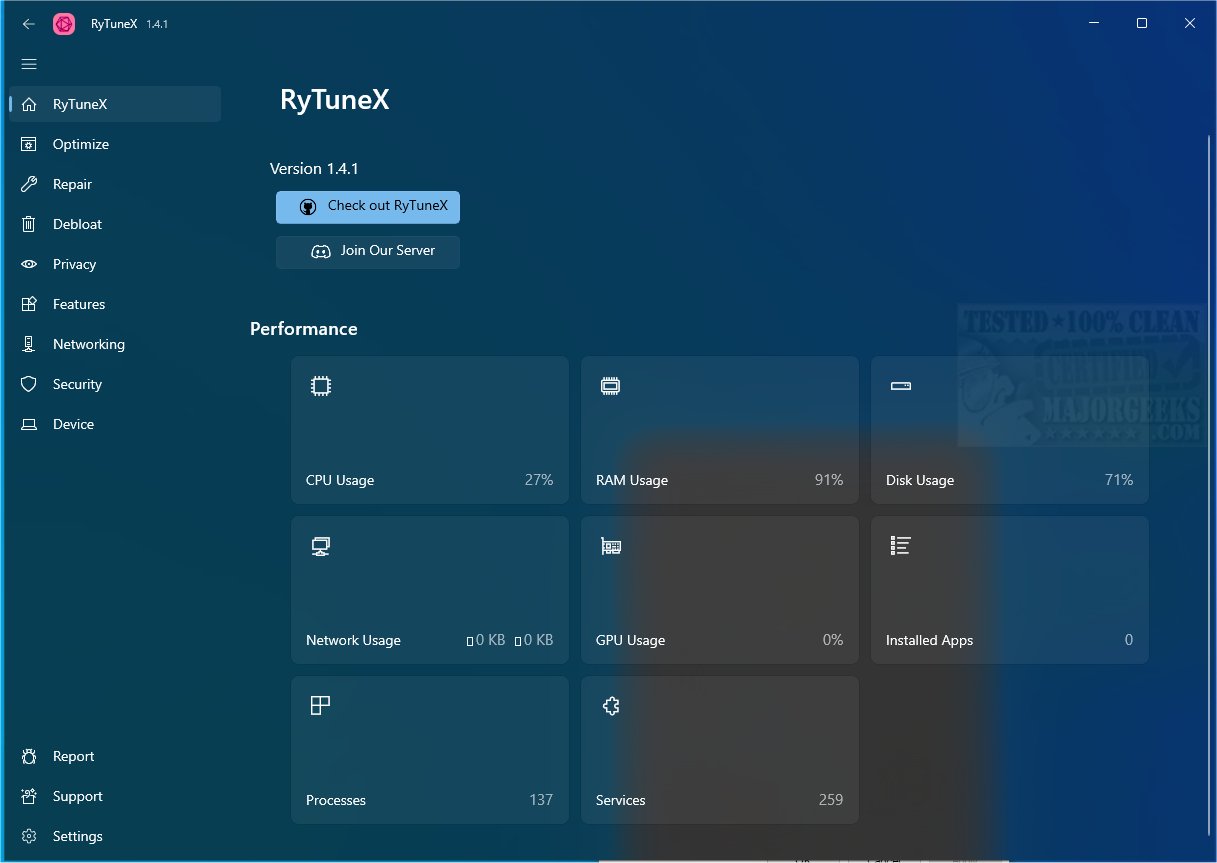
Task: Click the Join Our Server button
Action: coord(368,252)
